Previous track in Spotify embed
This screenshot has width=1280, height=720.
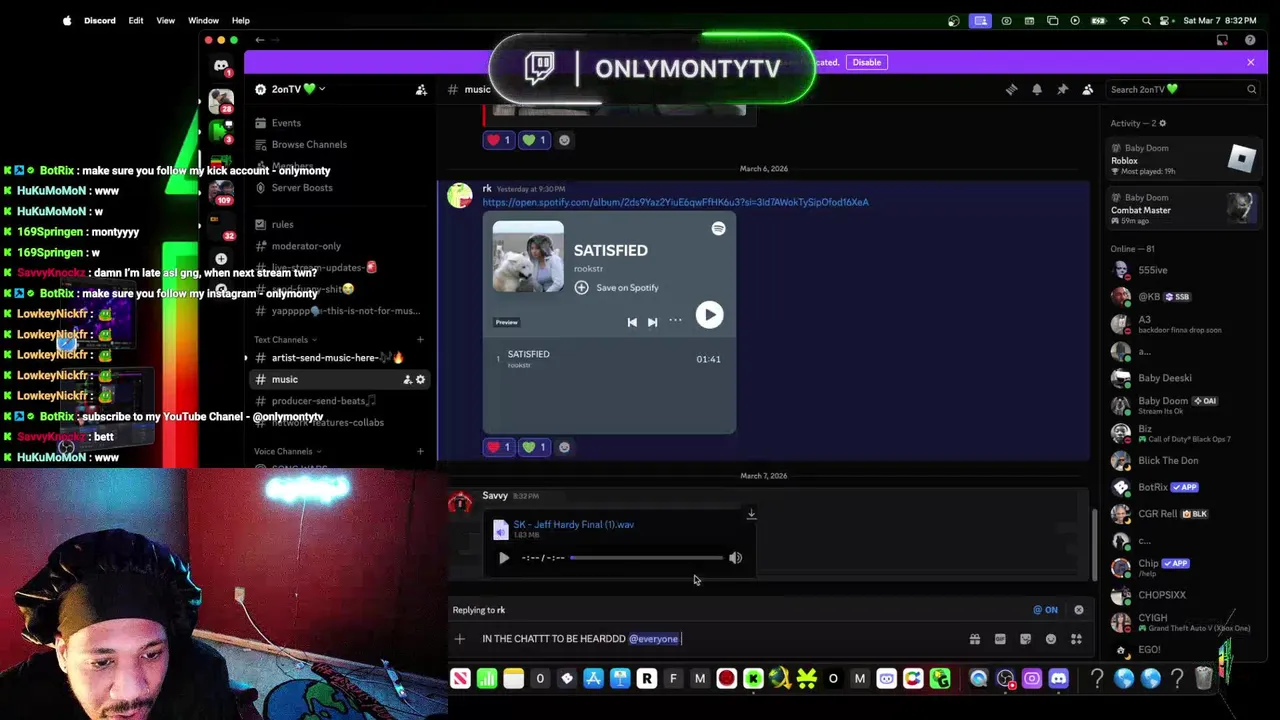point(632,322)
